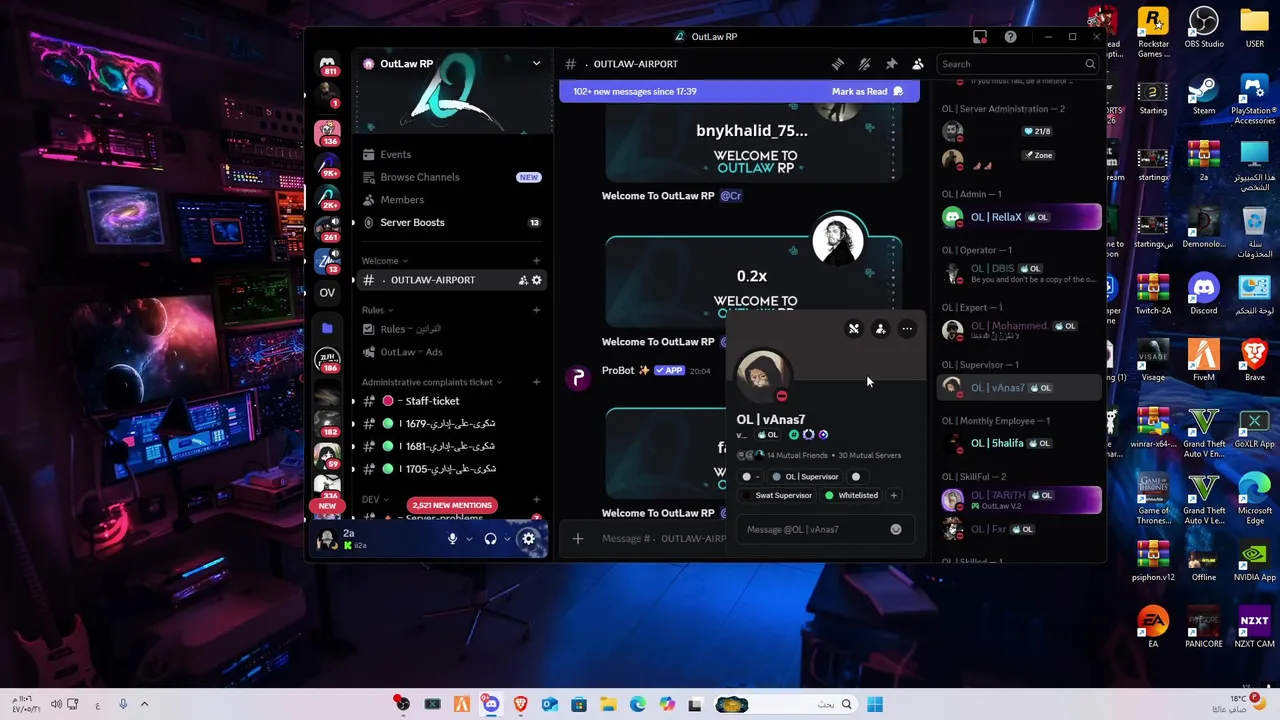Image resolution: width=1280 pixels, height=720 pixels.
Task: Open ticket channel numbered 1681
Action: [451, 446]
